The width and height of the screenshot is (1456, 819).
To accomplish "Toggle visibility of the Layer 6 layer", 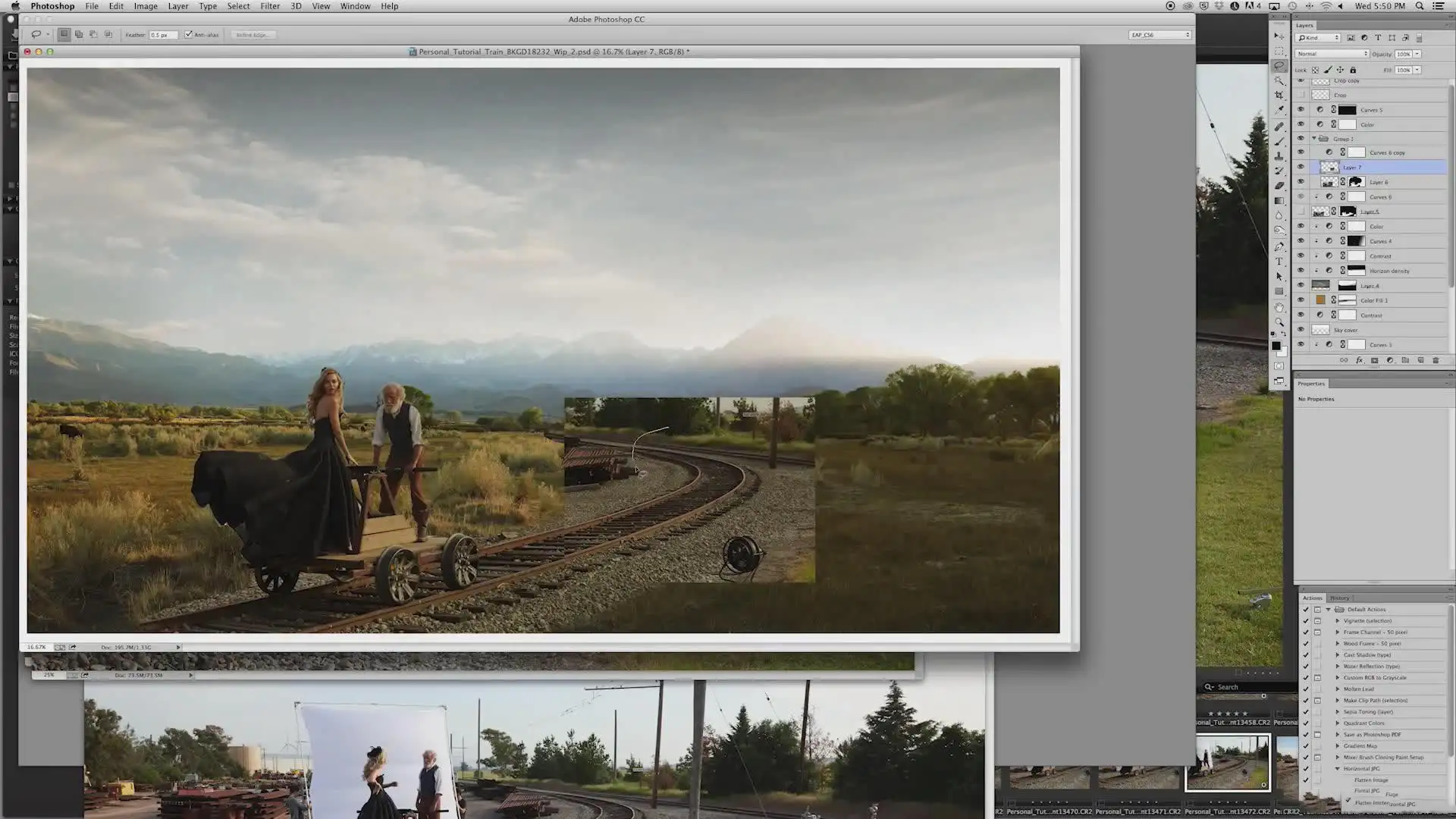I will (x=1301, y=182).
